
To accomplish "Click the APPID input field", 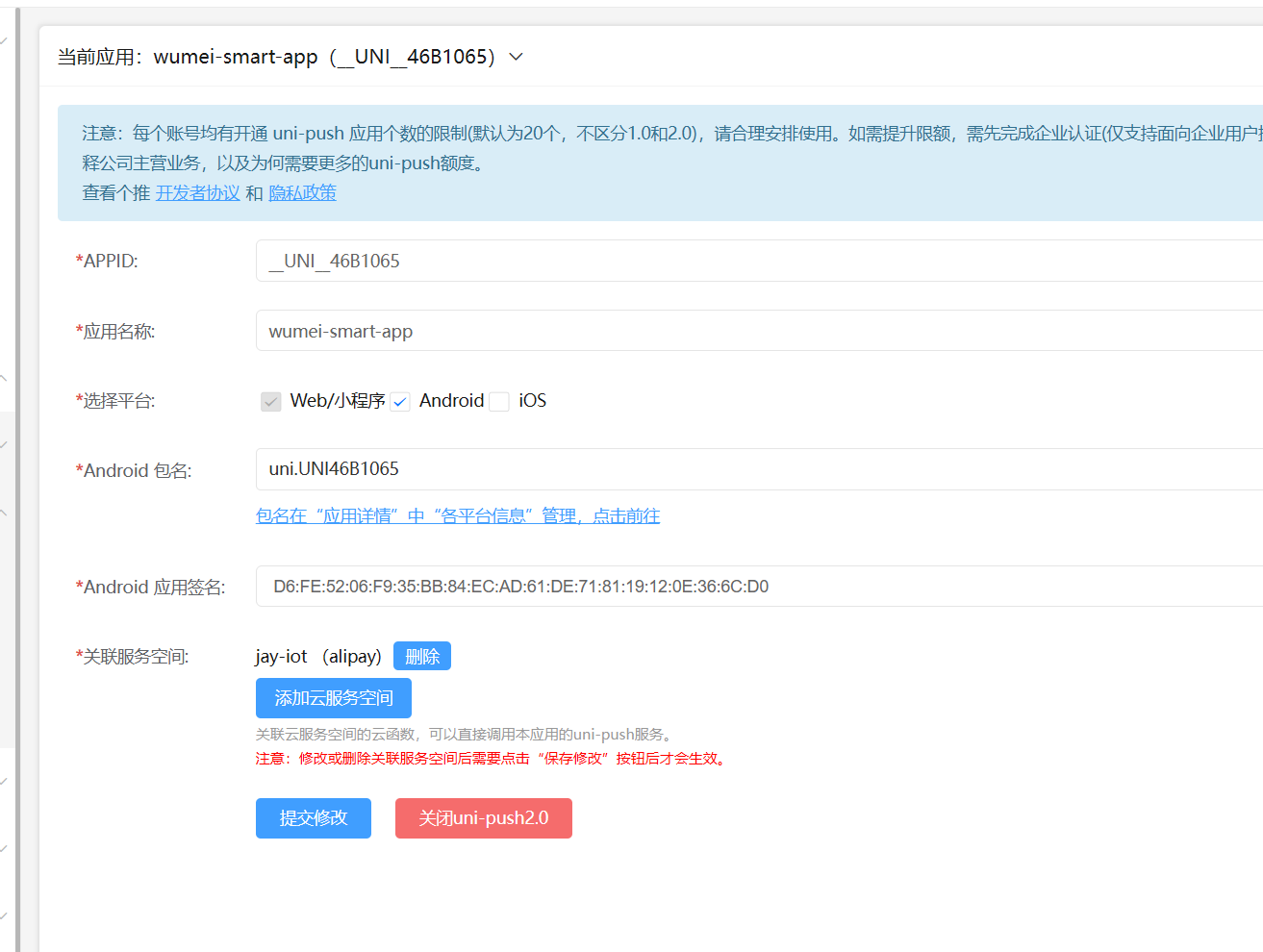I will (x=750, y=261).
